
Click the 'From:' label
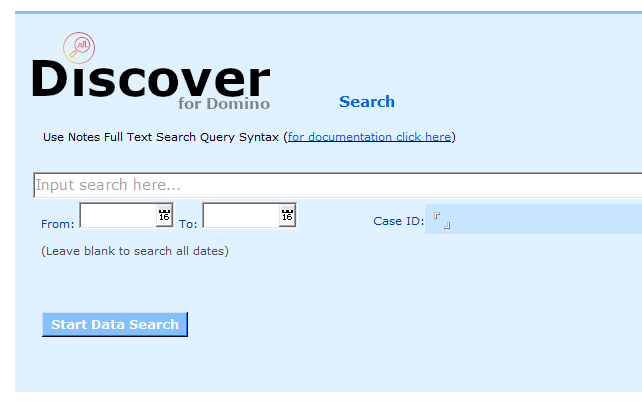[58, 224]
